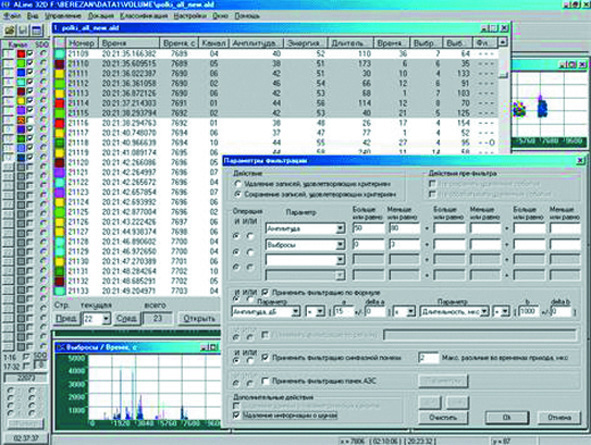Screen dimensions: 591x445
Task: Select 'Сохранение записей' radio option
Action: [x=238, y=194]
